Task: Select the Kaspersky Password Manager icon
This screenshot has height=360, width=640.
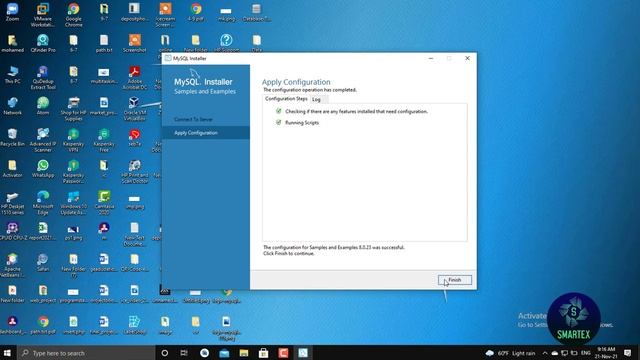Action: [73, 171]
